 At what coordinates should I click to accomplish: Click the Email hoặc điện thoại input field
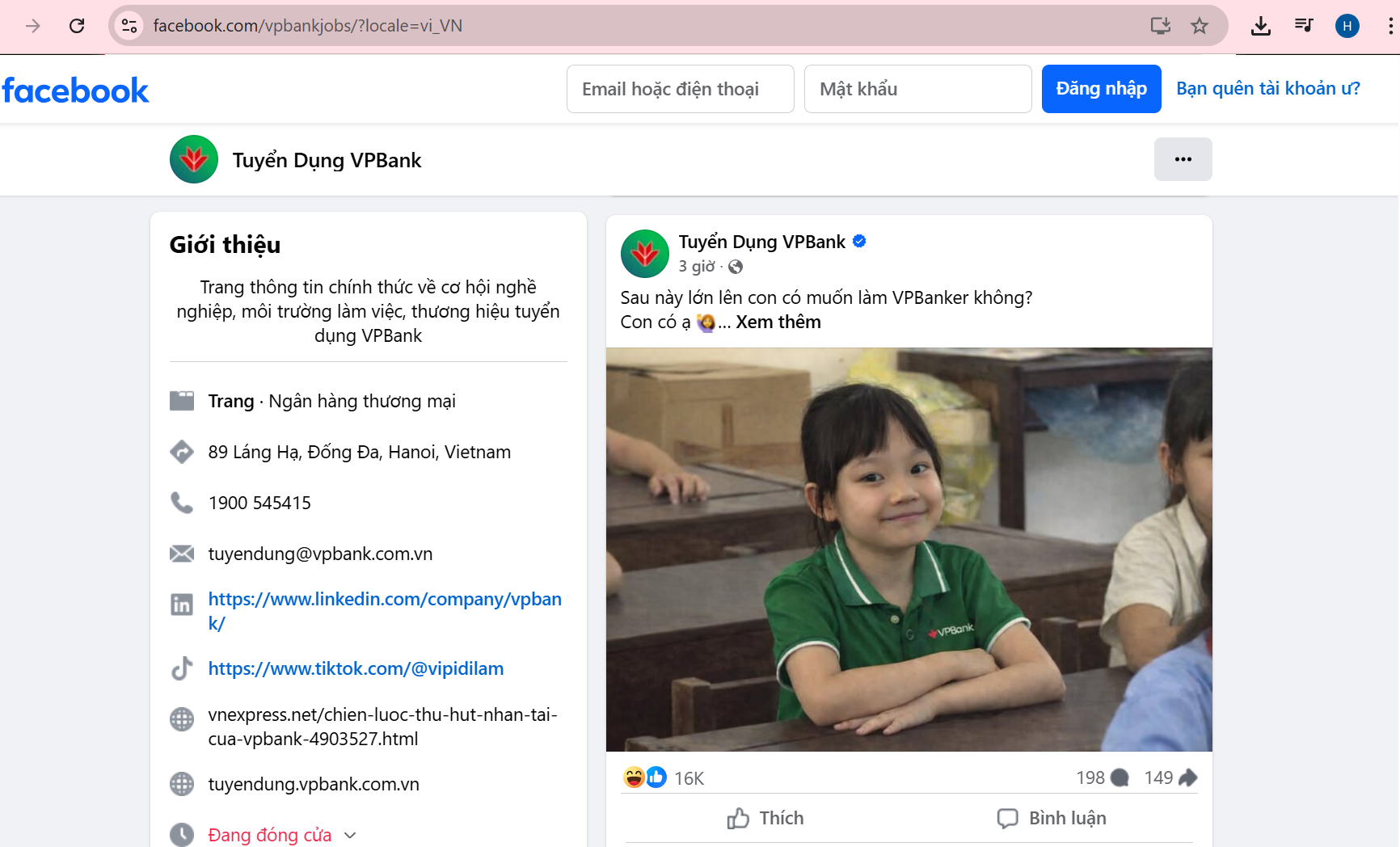coord(679,88)
